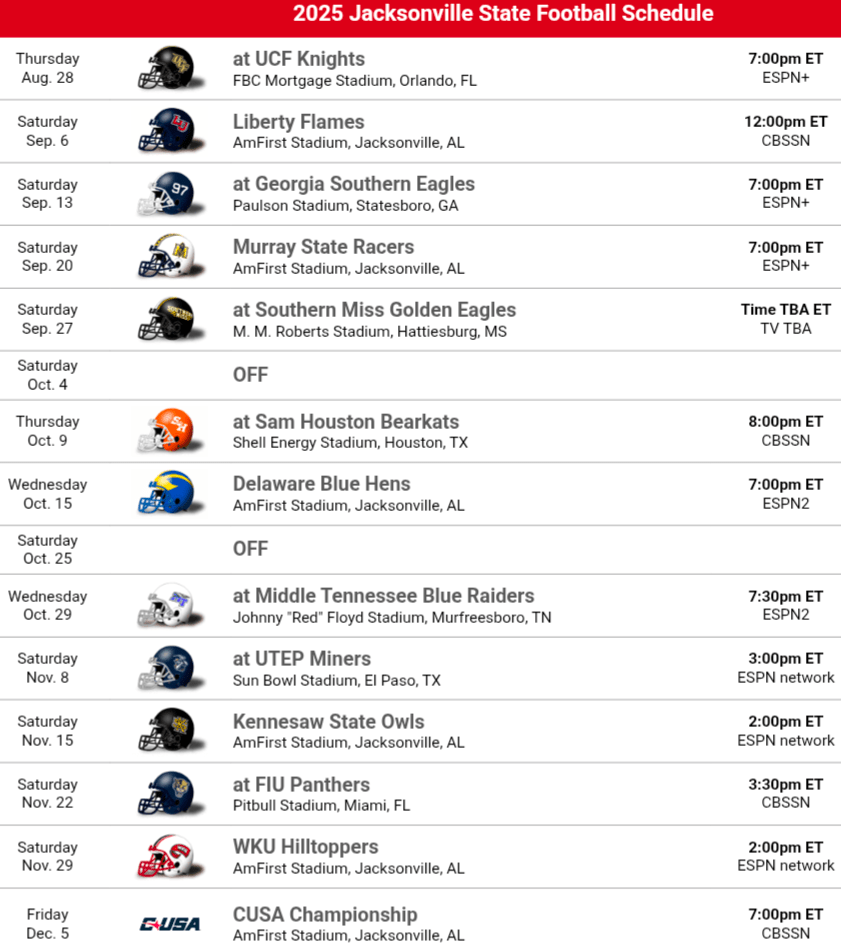Open the Liberty Flames matchup link
Image resolution: width=841 pixels, height=950 pixels.
point(298,122)
